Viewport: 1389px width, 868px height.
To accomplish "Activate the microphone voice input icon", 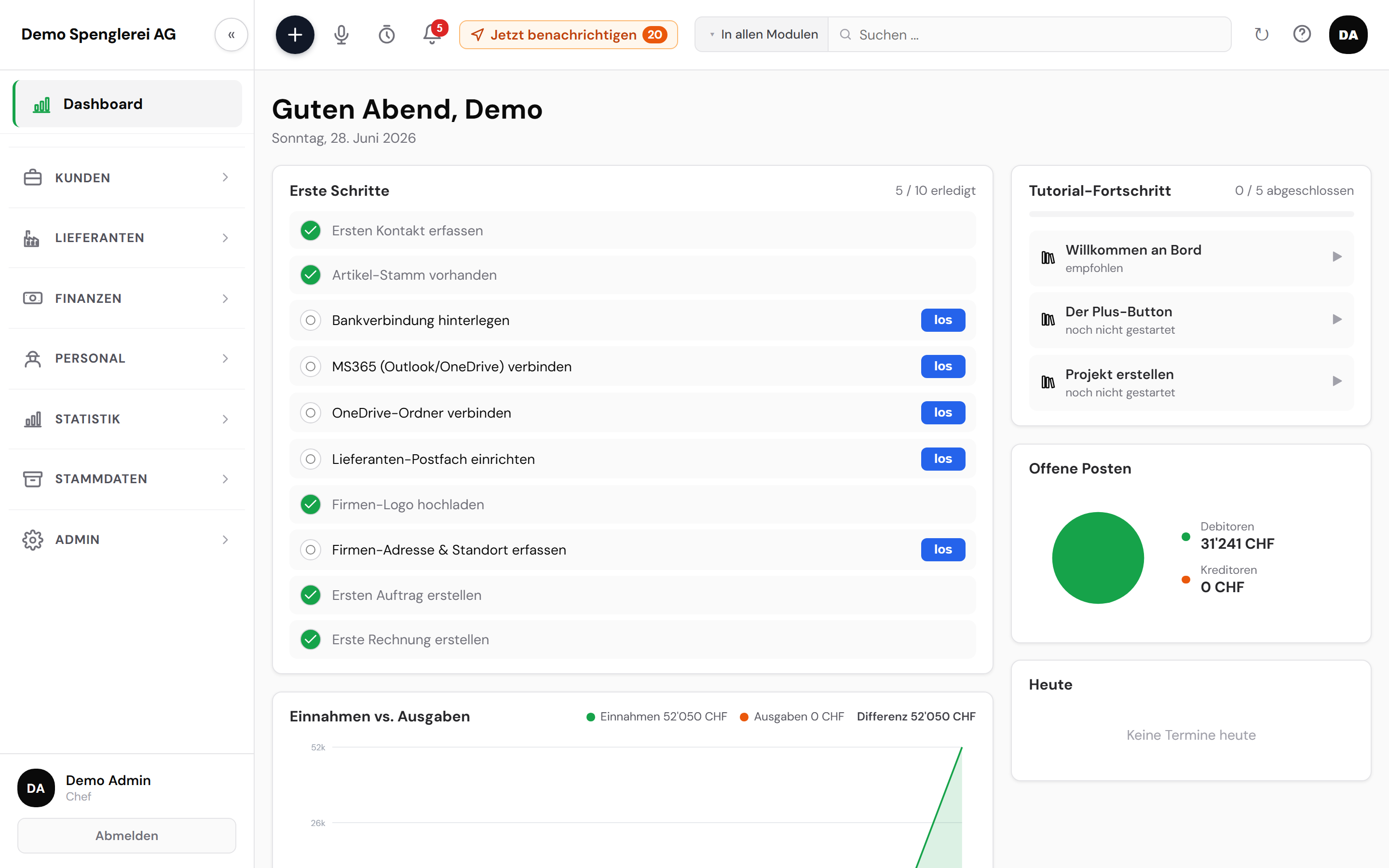I will [341, 34].
